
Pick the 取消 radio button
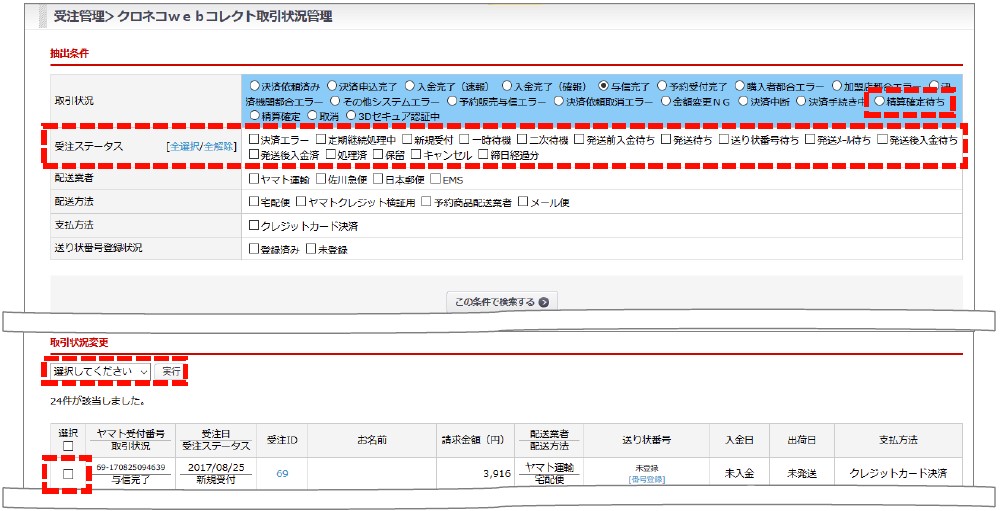(x=313, y=116)
